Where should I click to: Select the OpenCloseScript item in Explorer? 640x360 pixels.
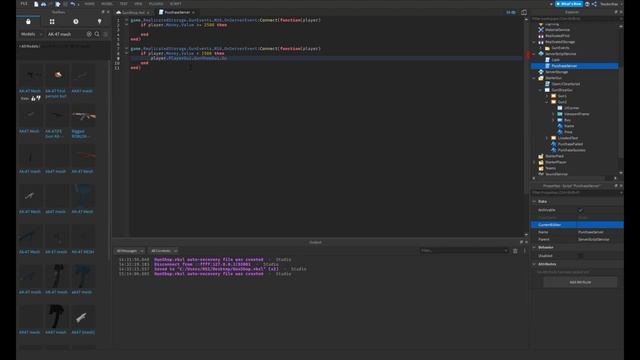(565, 84)
